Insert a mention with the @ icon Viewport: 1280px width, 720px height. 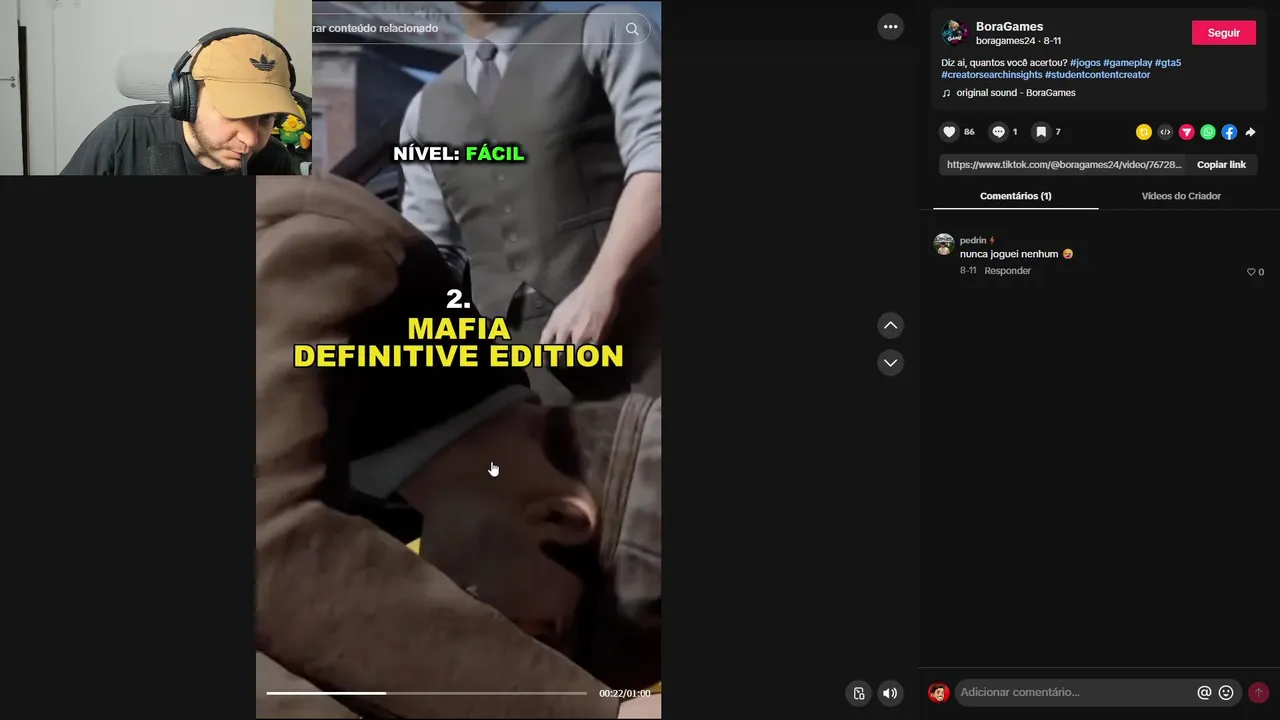point(1204,692)
